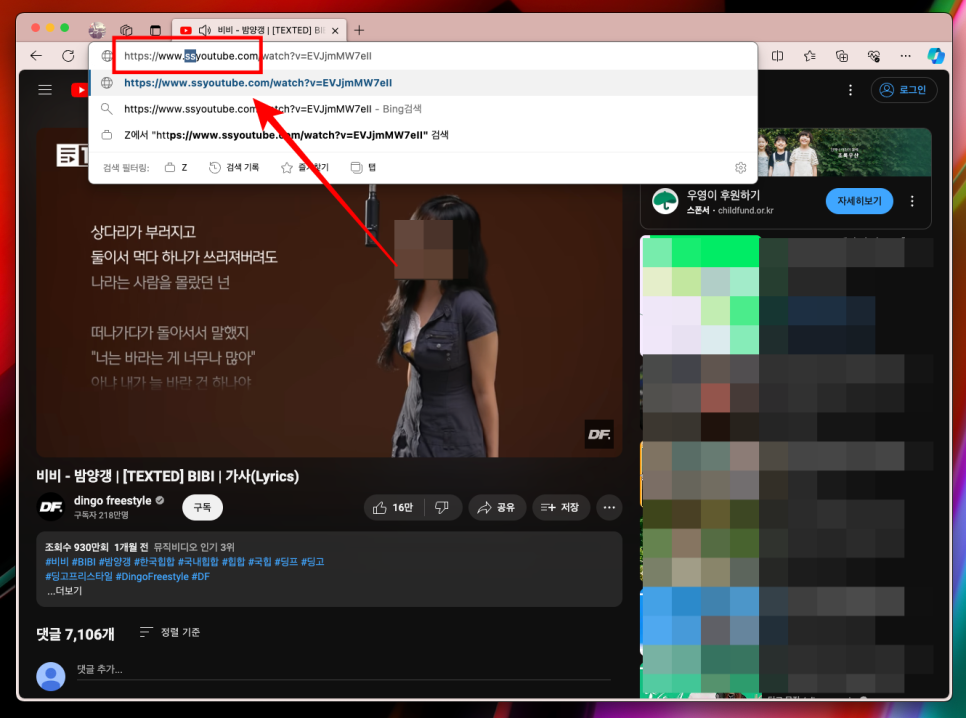Go to YouTube home via the logo

(80, 90)
